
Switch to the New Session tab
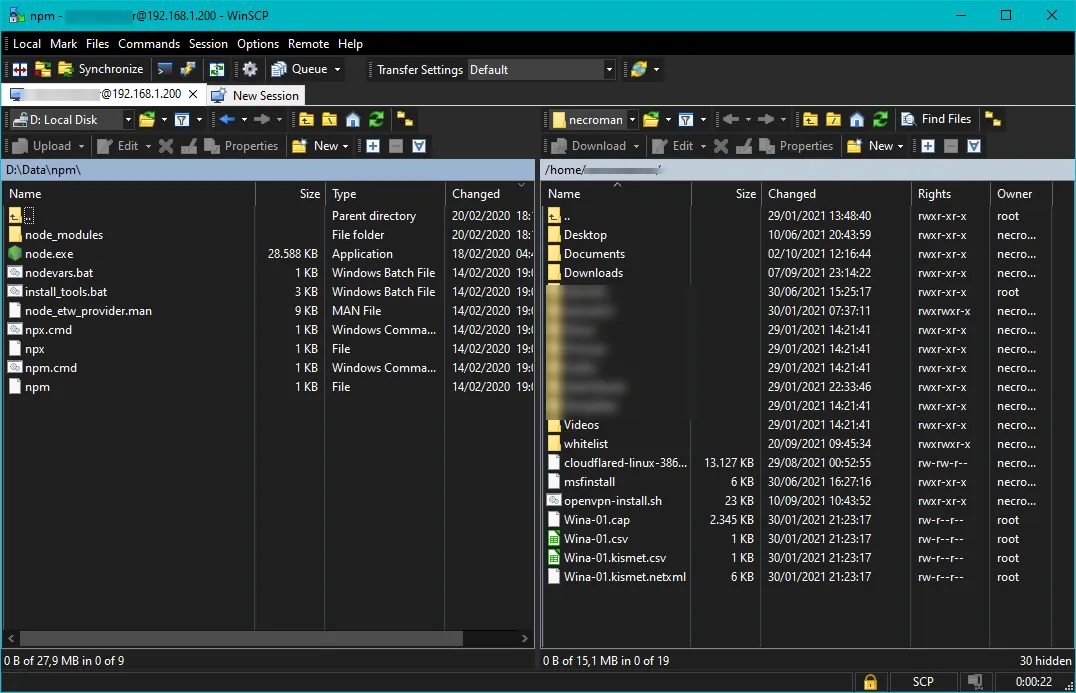tap(256, 95)
